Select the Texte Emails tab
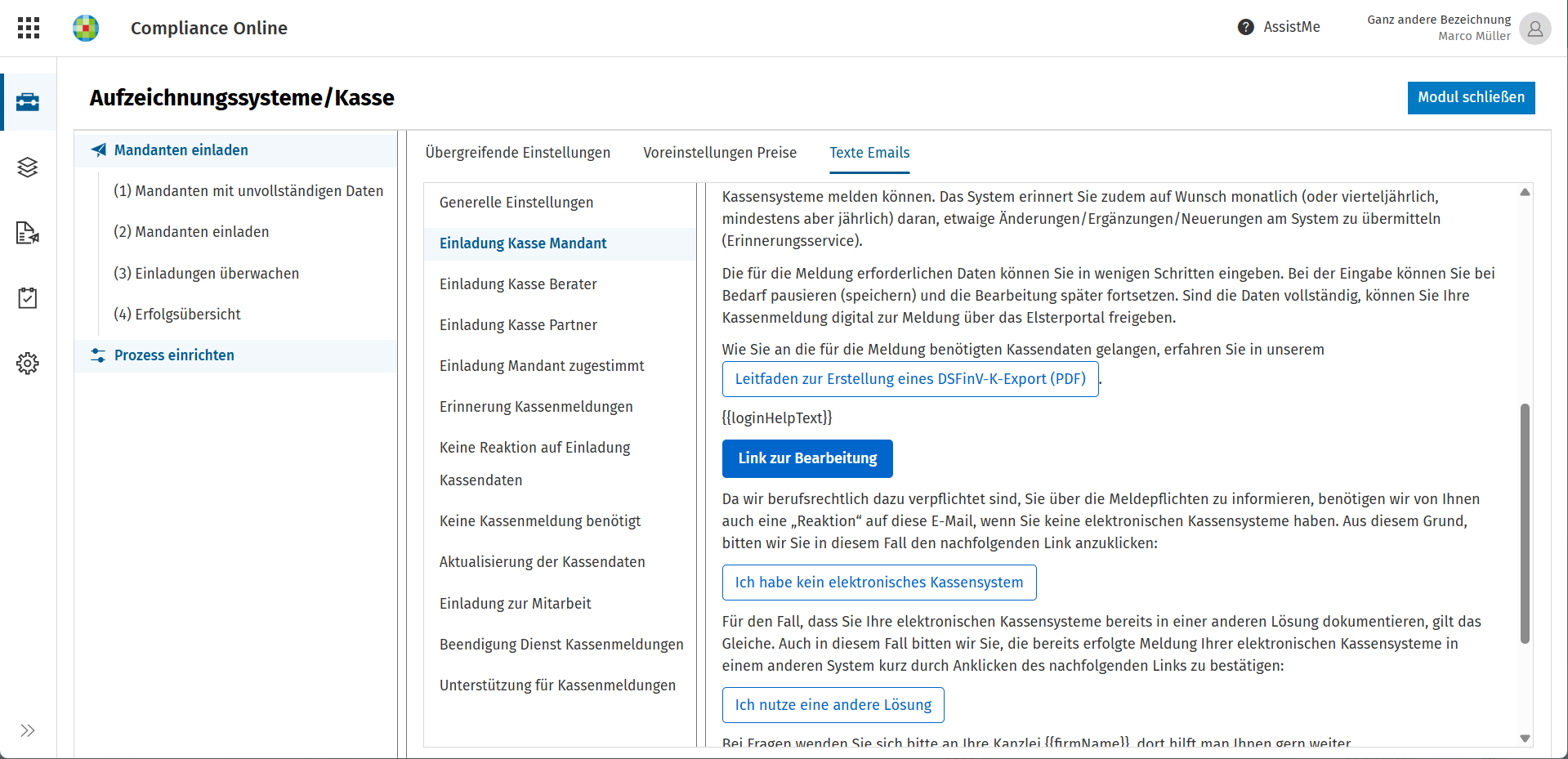 [869, 153]
